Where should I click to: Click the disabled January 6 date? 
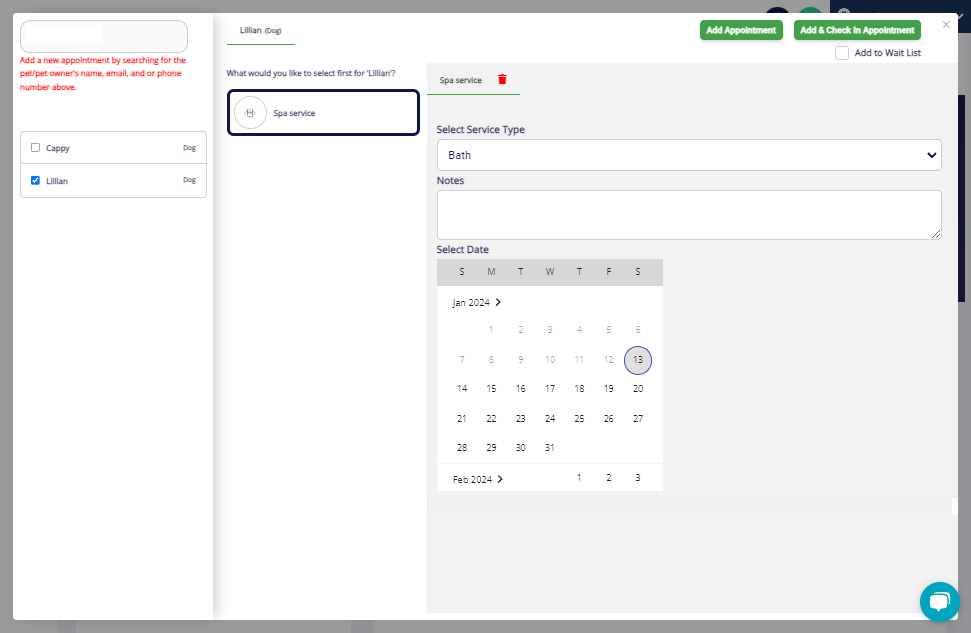point(638,330)
